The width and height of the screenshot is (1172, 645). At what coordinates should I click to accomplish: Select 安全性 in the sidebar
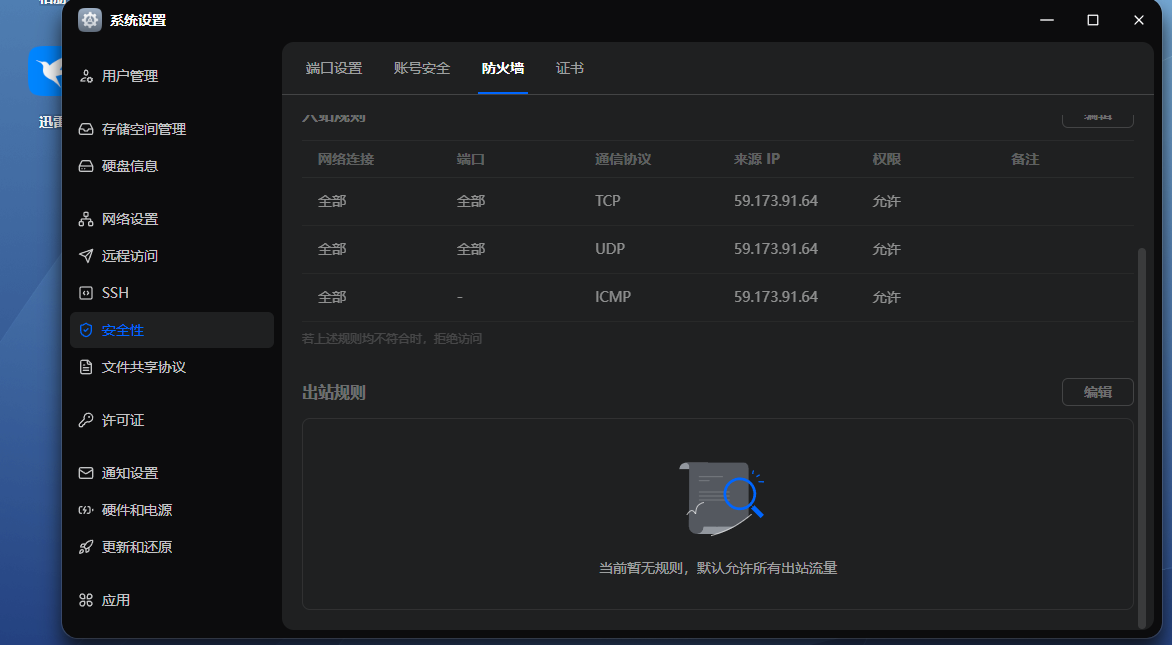(x=172, y=330)
